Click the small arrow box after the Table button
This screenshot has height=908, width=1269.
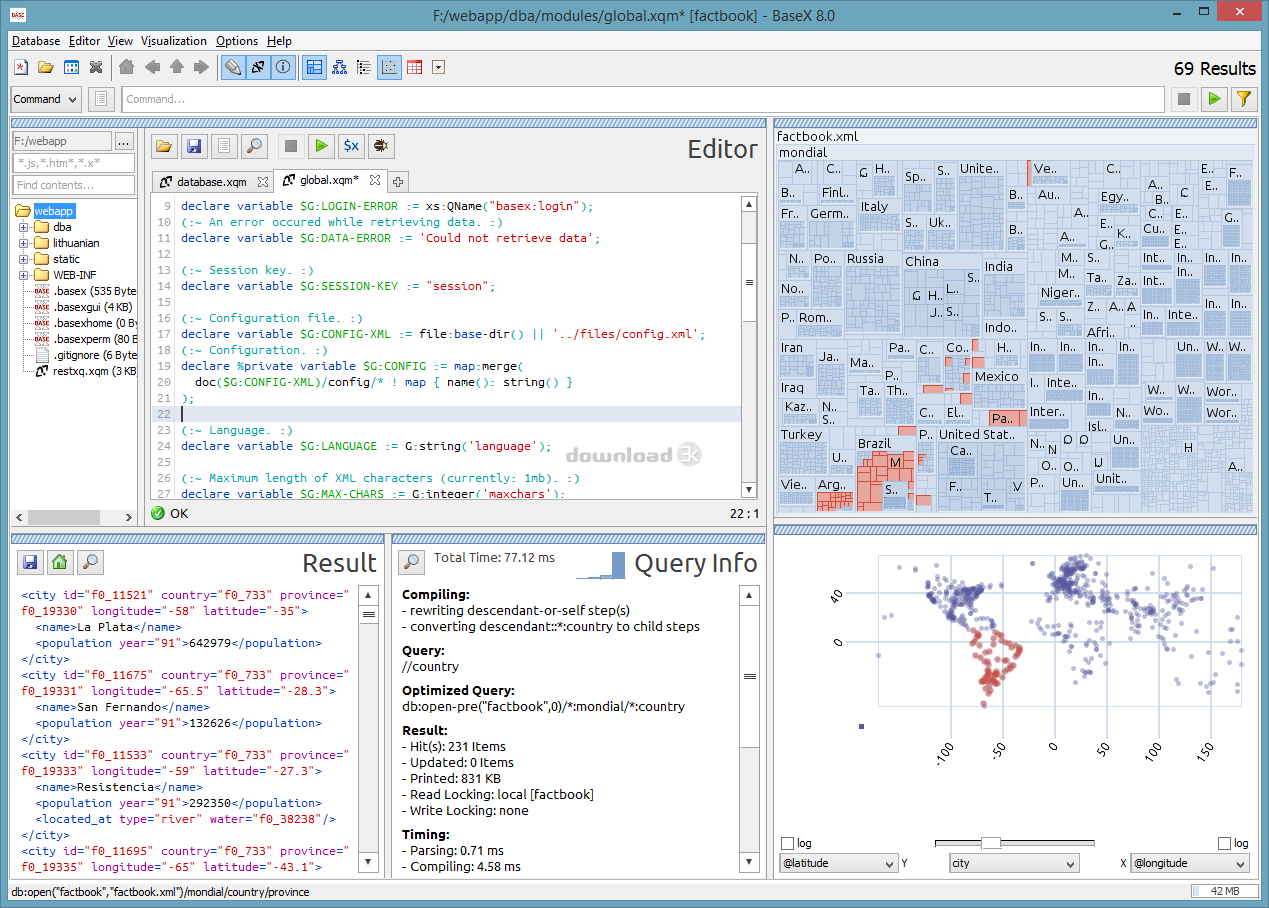point(438,68)
